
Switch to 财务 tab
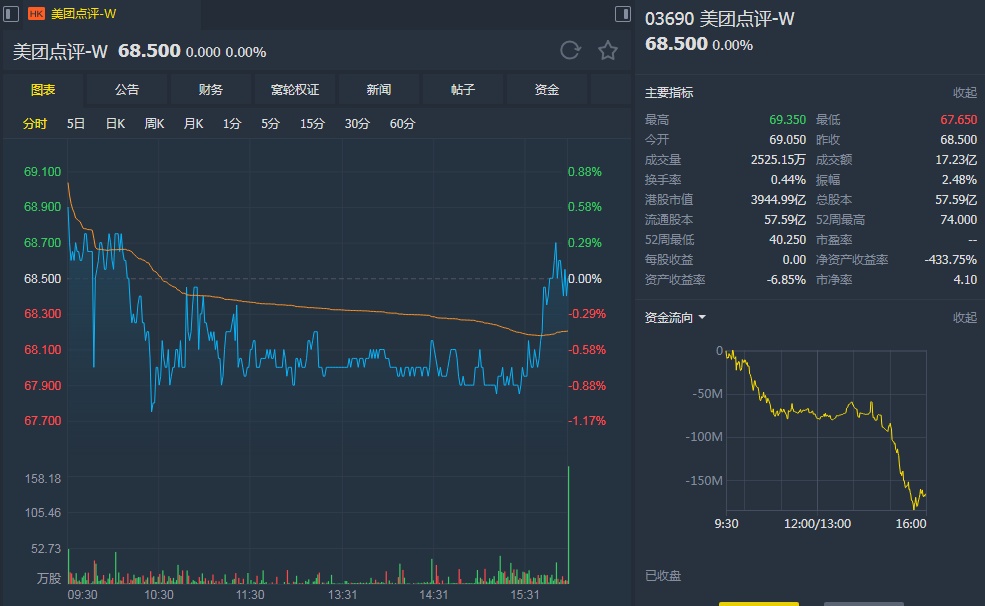(210, 90)
